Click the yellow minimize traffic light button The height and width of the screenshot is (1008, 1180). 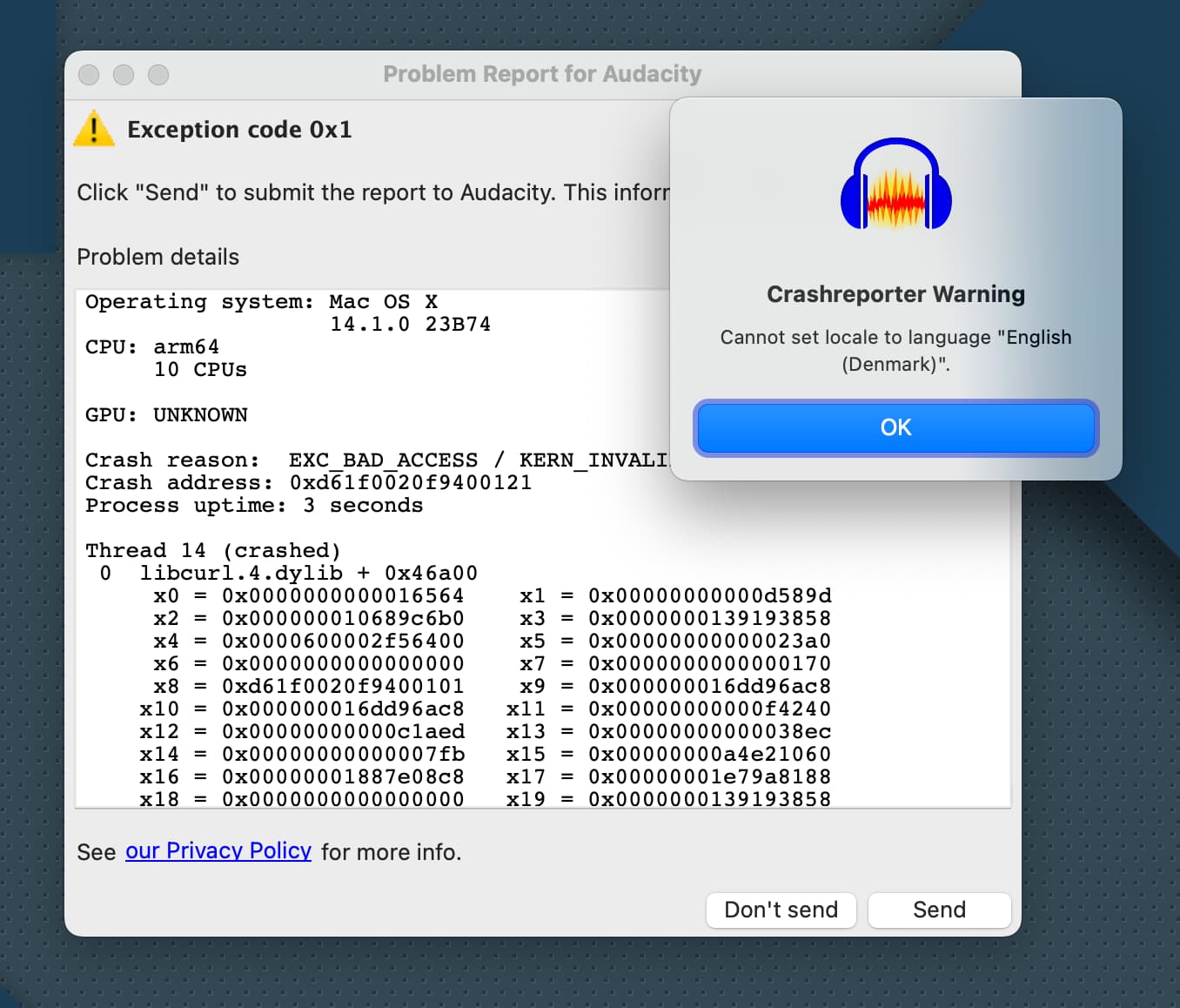(x=123, y=75)
